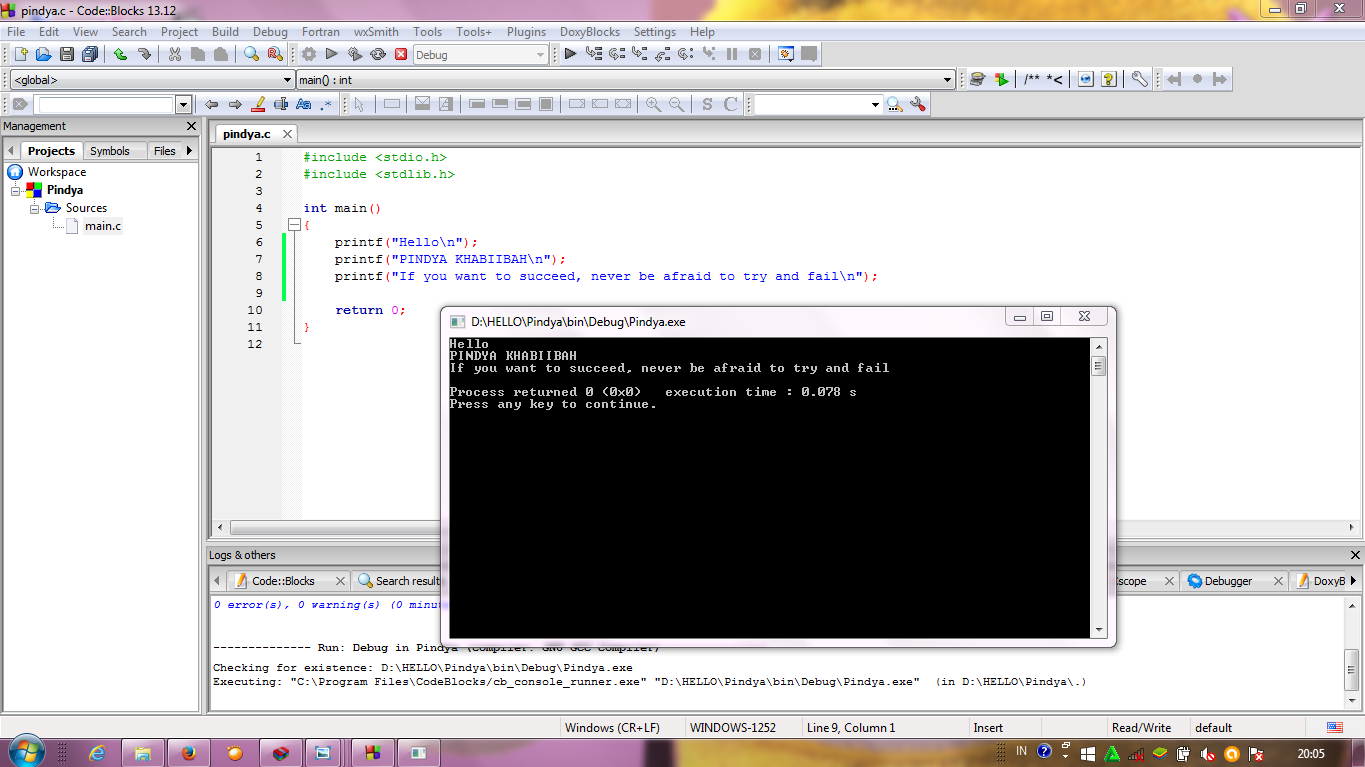
Task: Click the incremental search text field
Action: (x=105, y=104)
